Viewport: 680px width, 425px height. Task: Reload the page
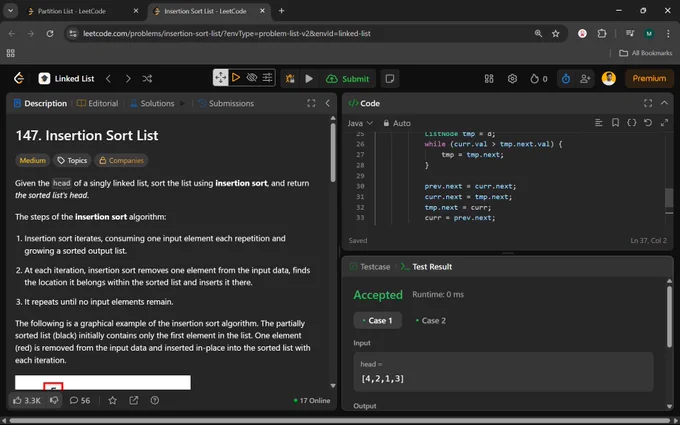click(x=50, y=33)
